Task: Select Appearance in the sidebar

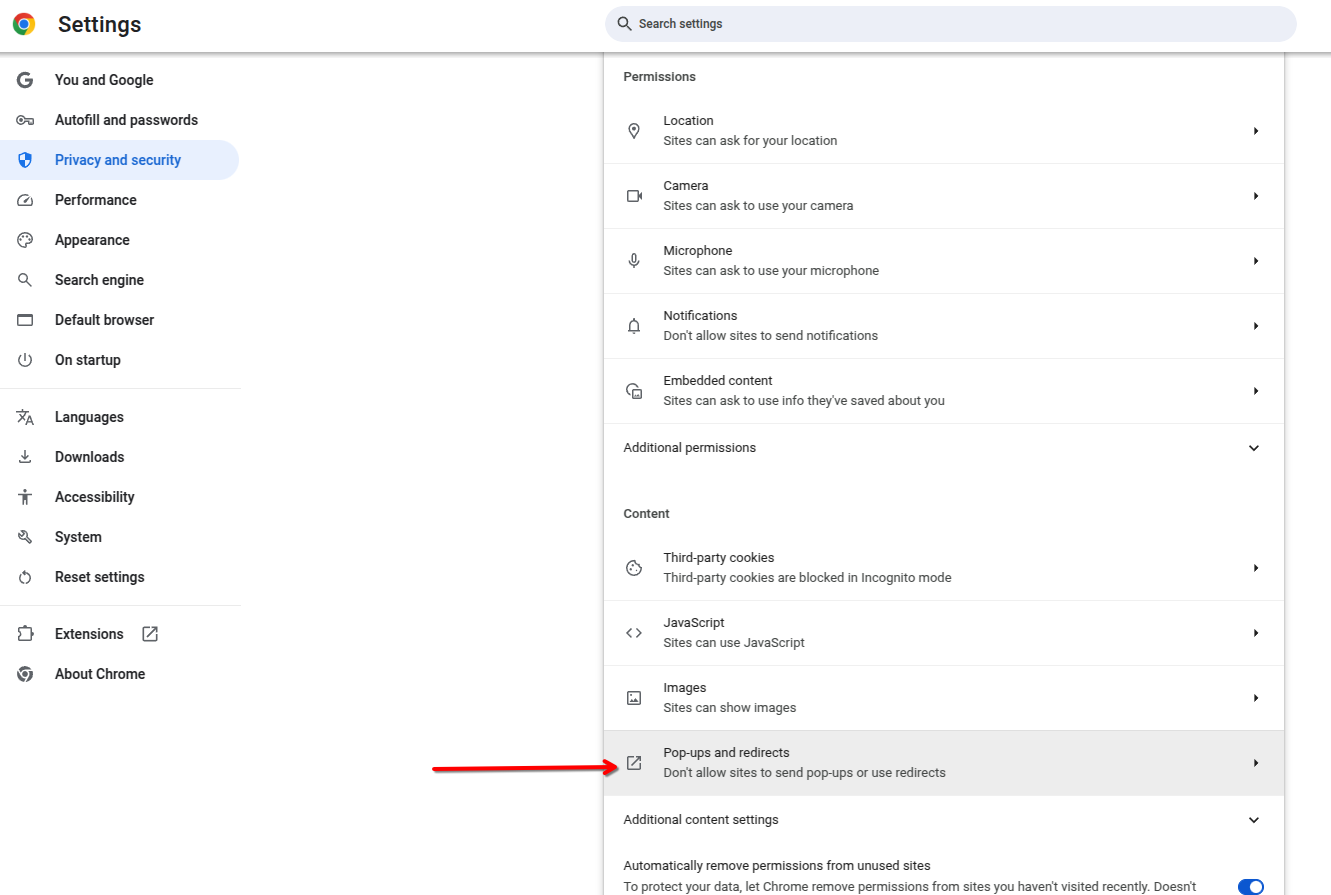Action: [x=92, y=240]
